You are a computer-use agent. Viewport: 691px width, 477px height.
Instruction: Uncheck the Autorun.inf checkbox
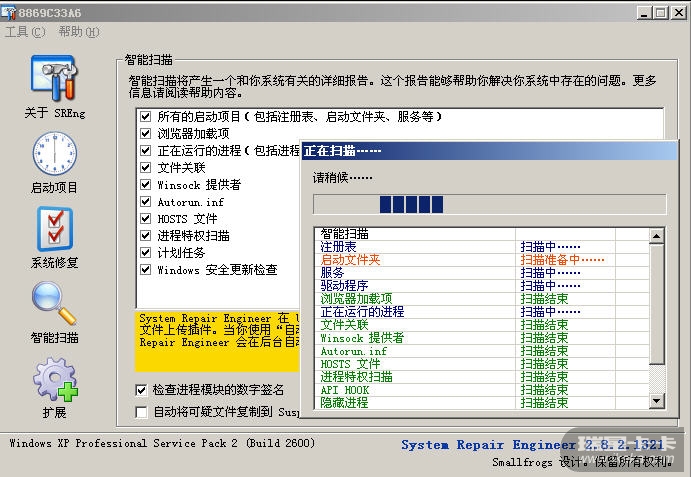[145, 201]
